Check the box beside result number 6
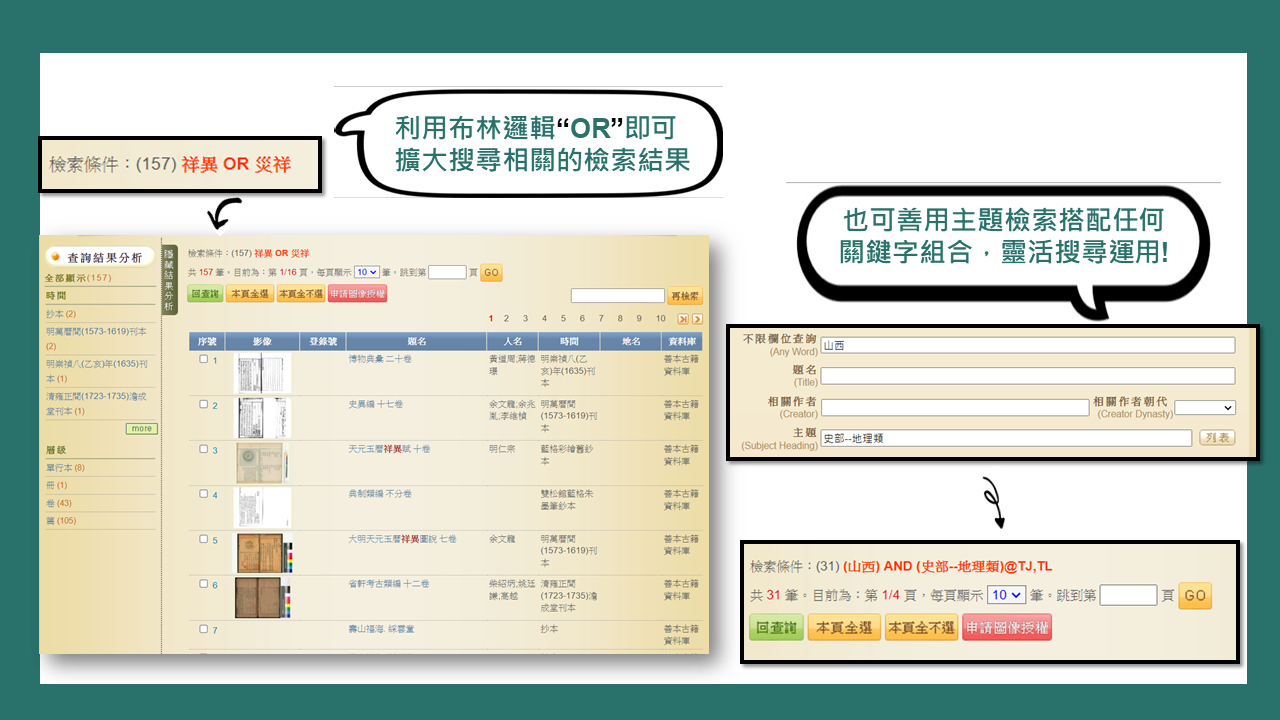The width and height of the screenshot is (1280, 720). coord(204,584)
